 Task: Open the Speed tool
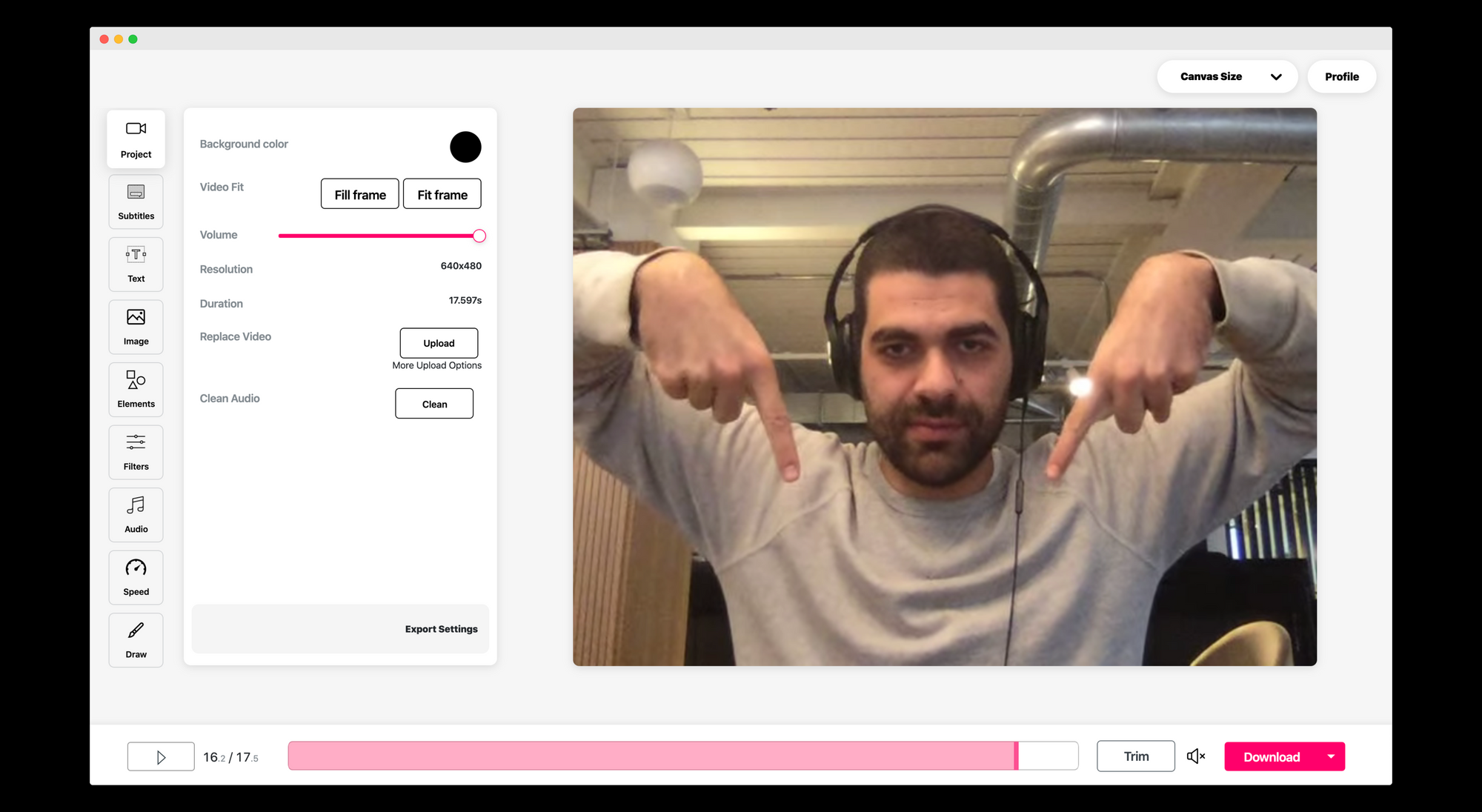click(x=136, y=577)
